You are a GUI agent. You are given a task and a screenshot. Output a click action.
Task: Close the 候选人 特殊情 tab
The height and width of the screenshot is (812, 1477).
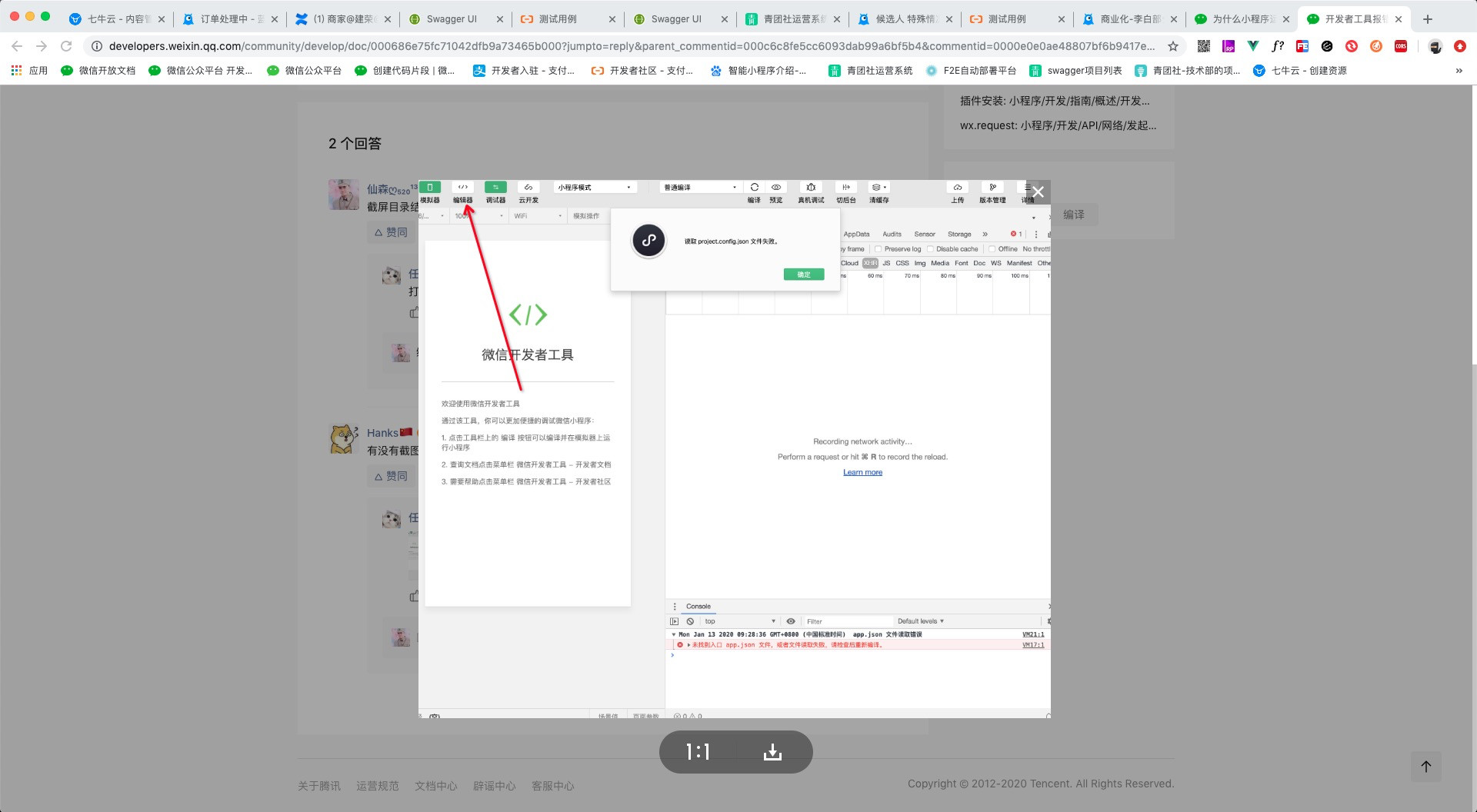949,19
